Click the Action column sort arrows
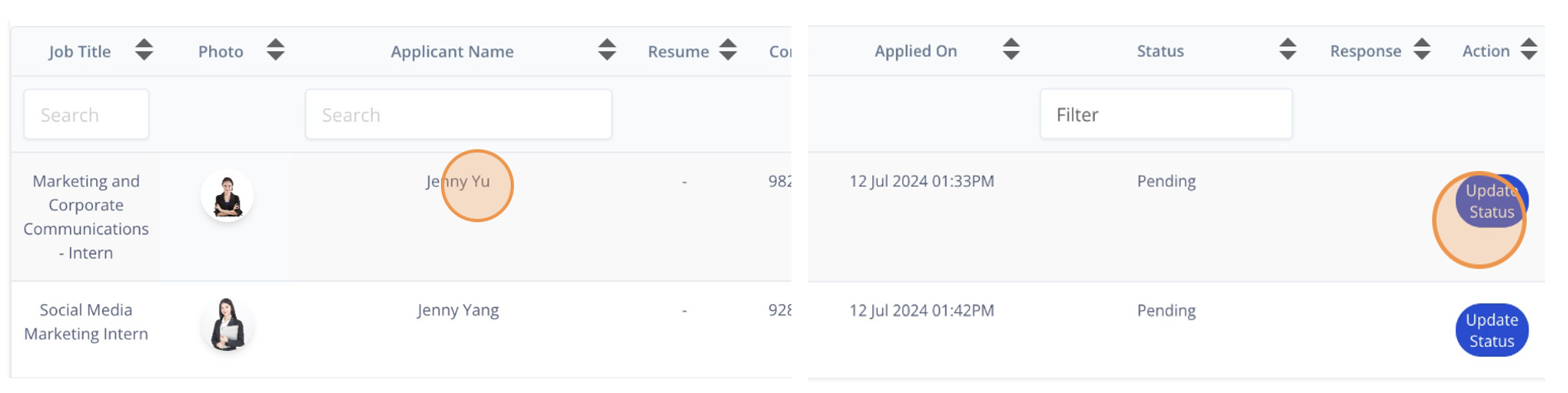 (x=1529, y=50)
